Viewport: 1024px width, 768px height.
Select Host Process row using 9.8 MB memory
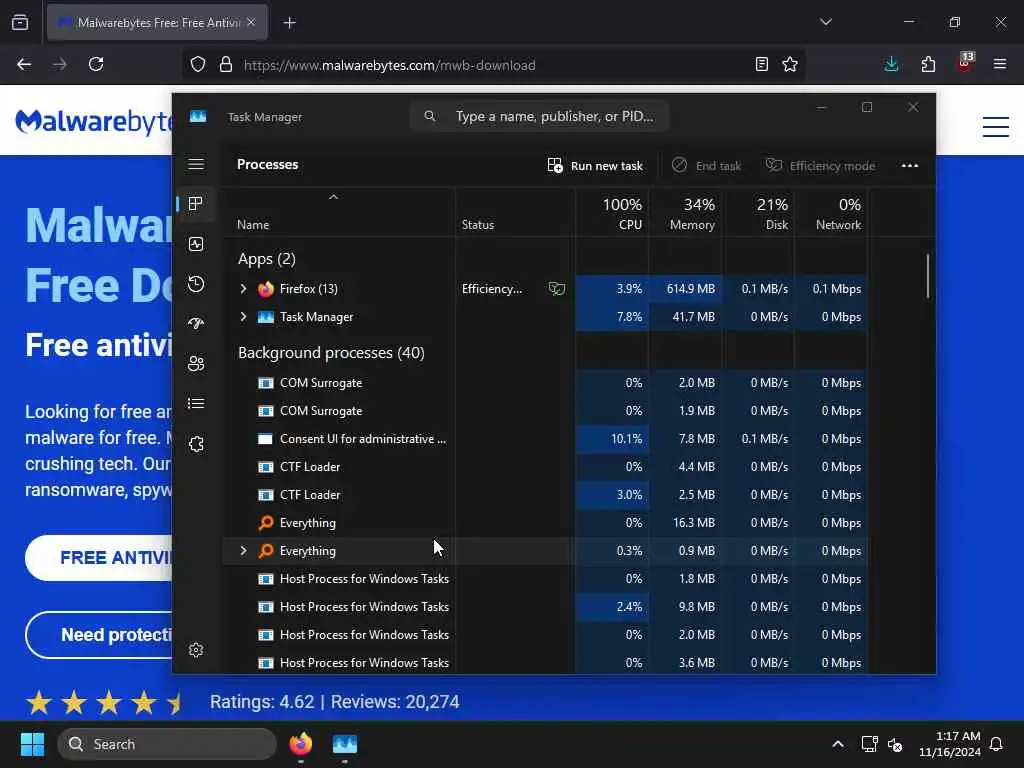point(545,607)
